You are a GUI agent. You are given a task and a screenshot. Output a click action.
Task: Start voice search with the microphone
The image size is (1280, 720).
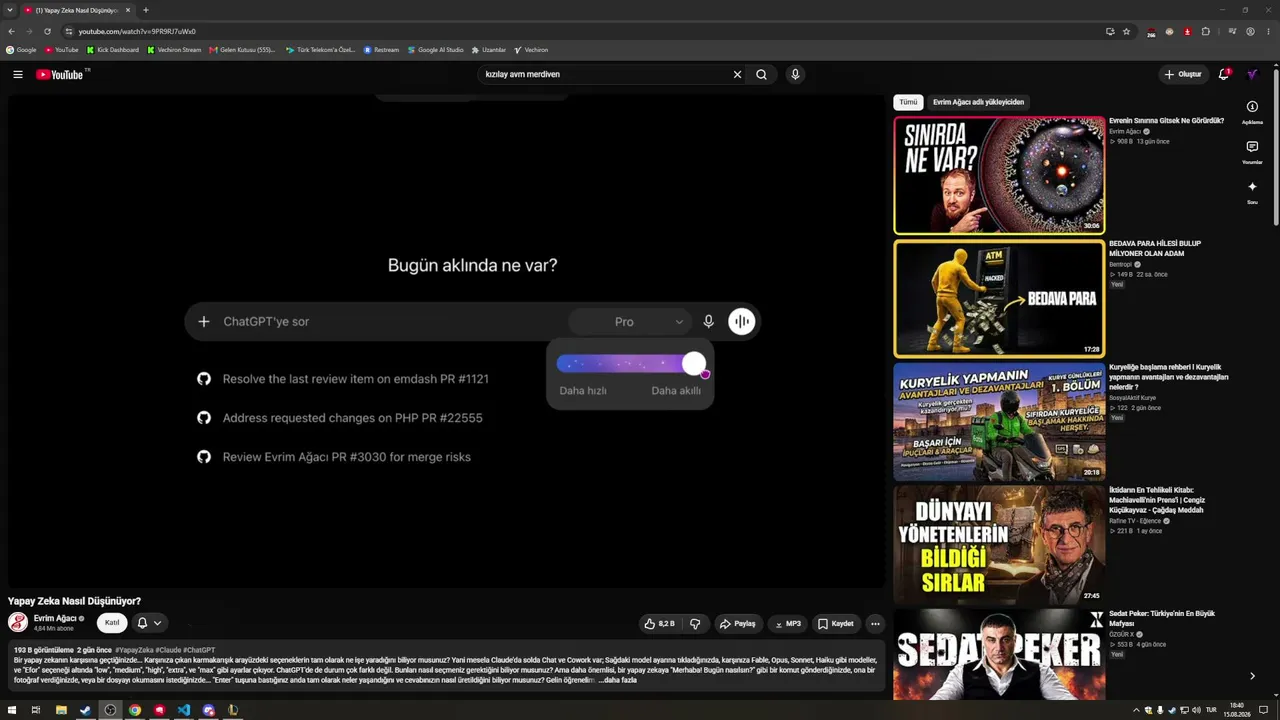click(x=795, y=74)
